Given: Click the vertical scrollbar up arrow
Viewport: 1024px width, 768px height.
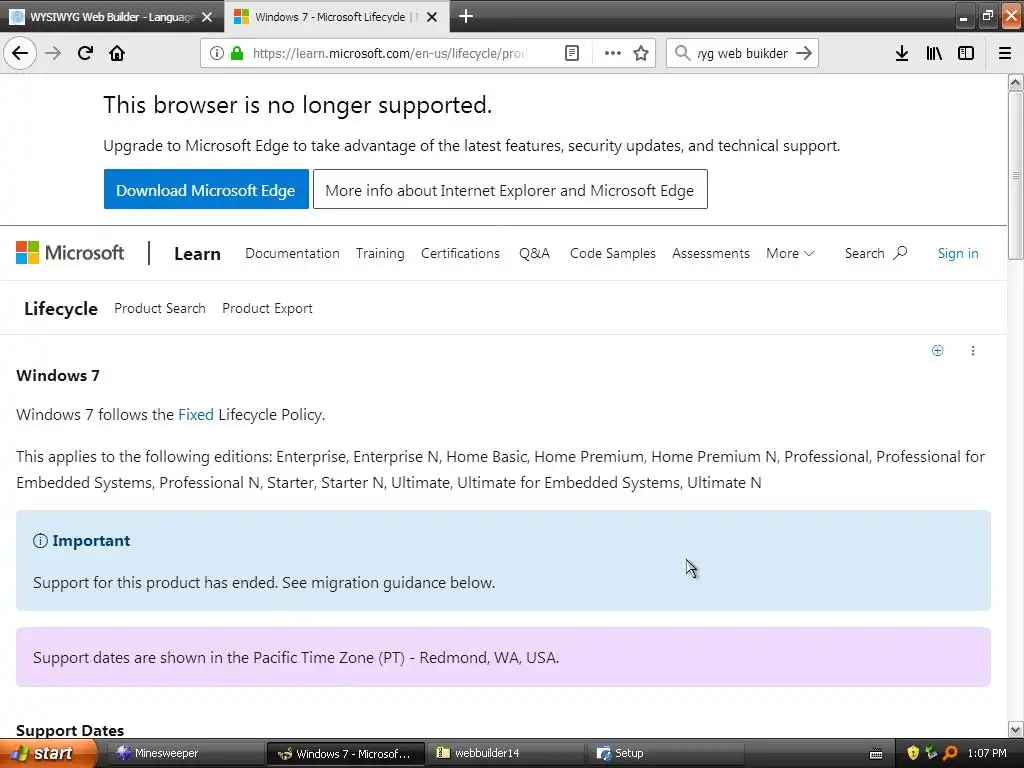Looking at the screenshot, I should click(1015, 82).
